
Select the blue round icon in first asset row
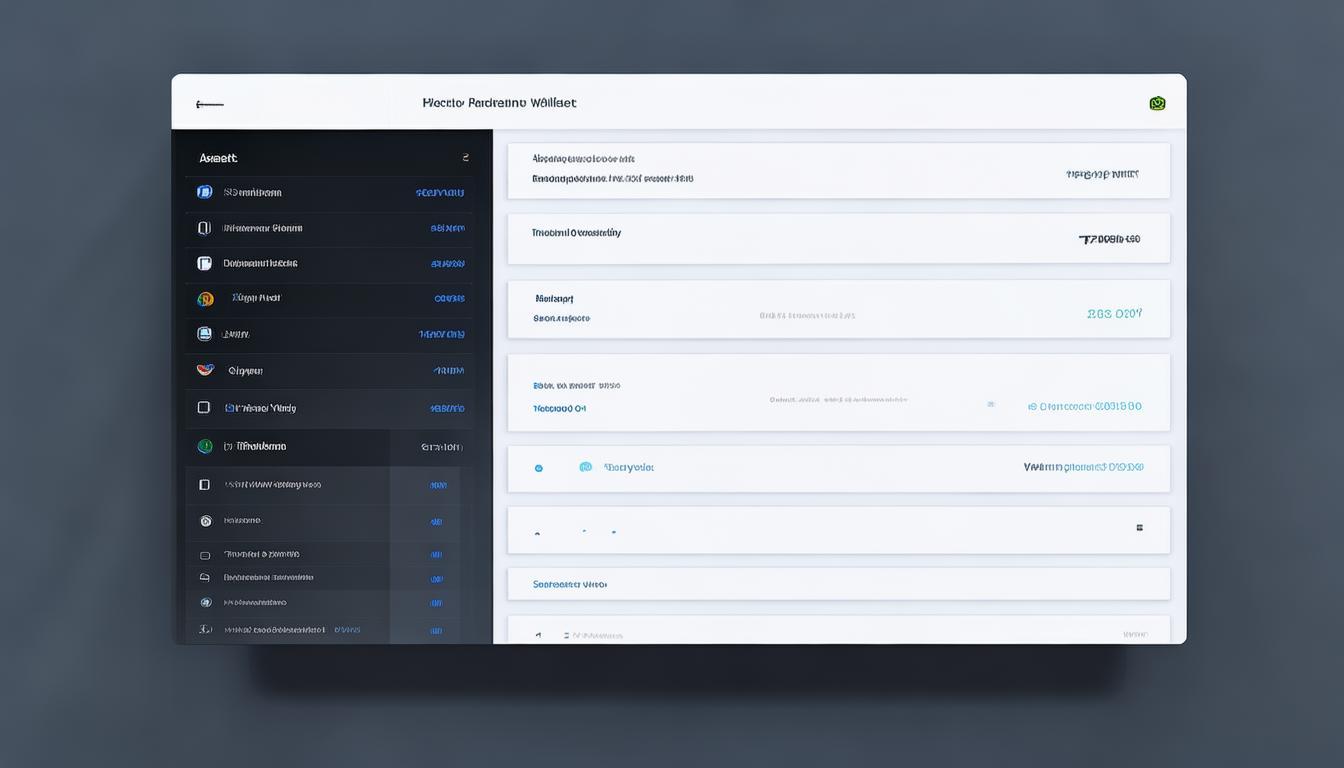(204, 192)
